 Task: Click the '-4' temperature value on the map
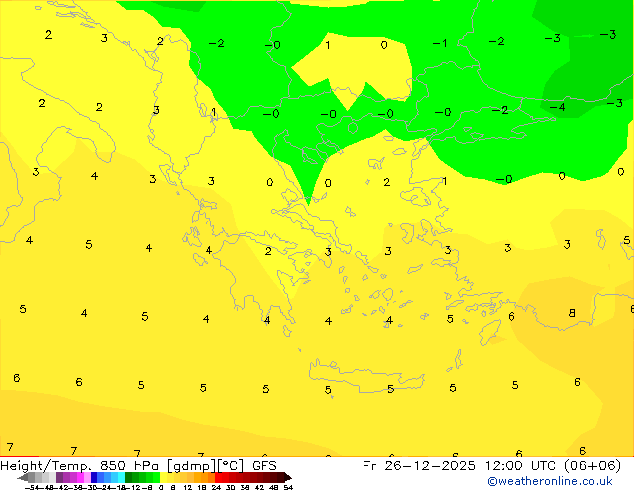(557, 108)
